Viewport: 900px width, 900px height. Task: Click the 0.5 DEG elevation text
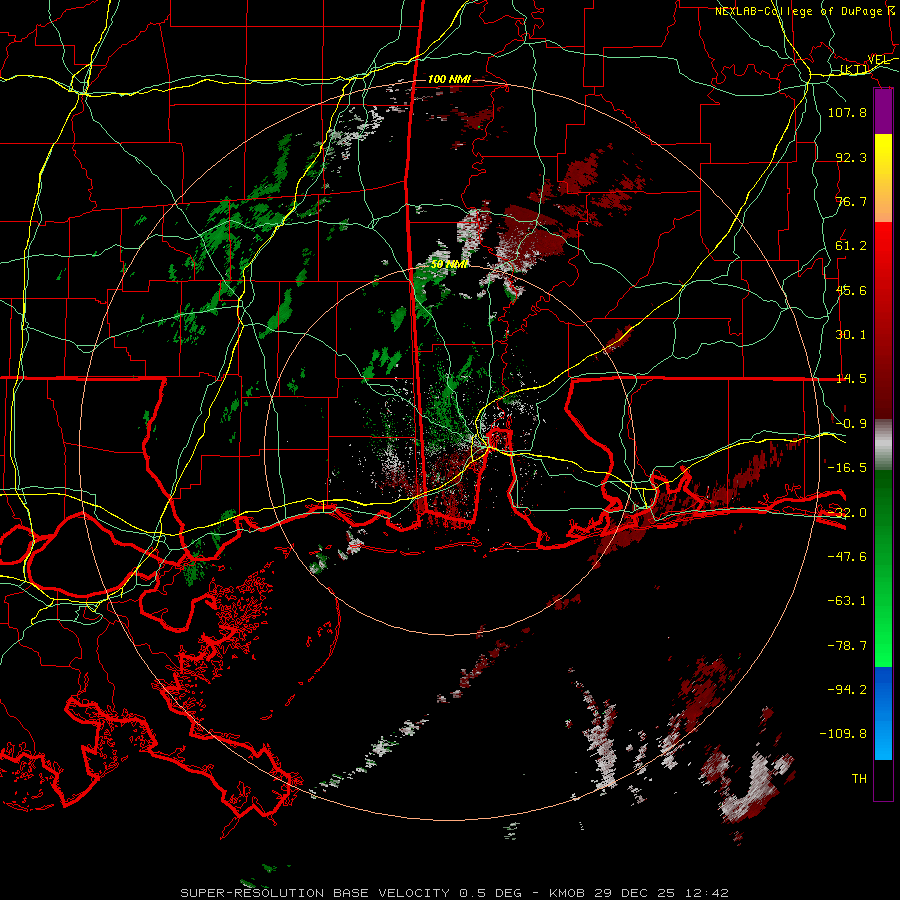tap(490, 893)
